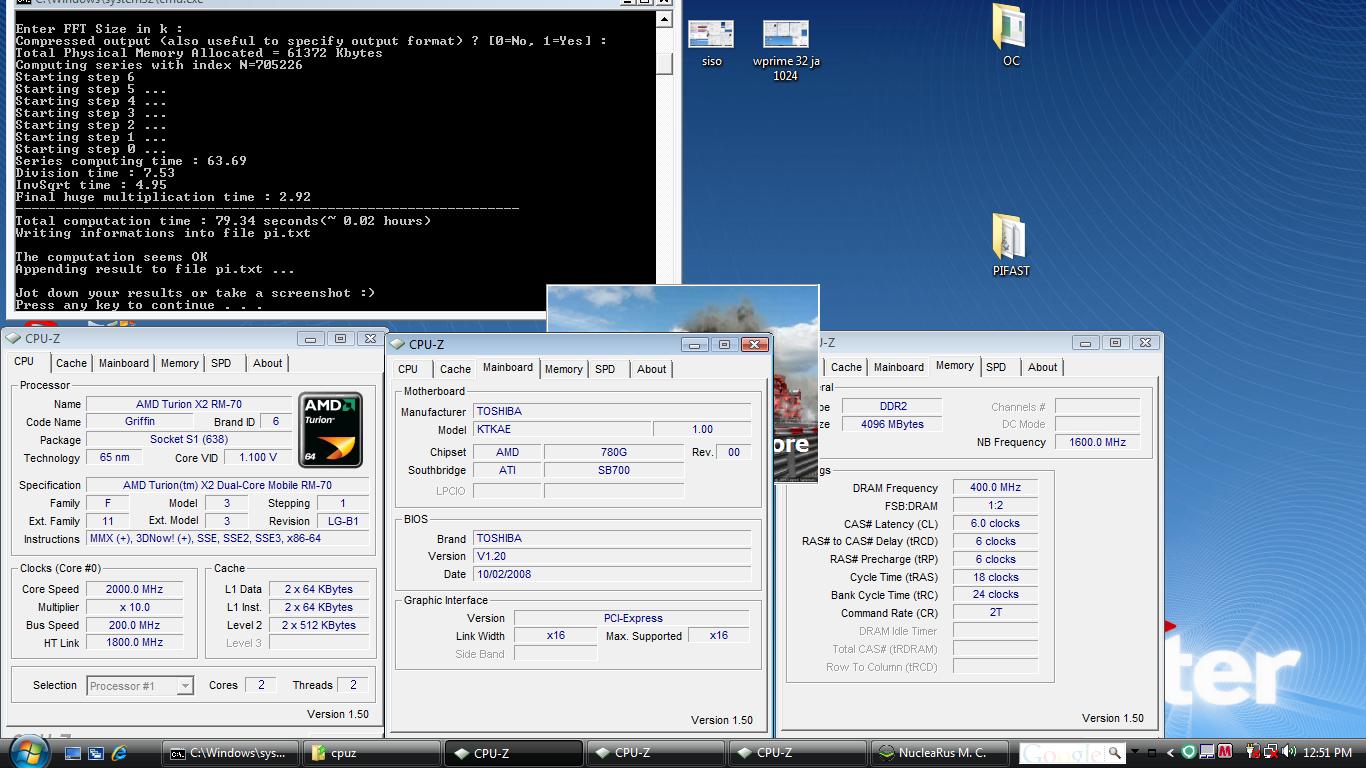Click the Bank Cycle Time 24 clocks value
Screen dimensions: 1366x768
click(x=995, y=595)
